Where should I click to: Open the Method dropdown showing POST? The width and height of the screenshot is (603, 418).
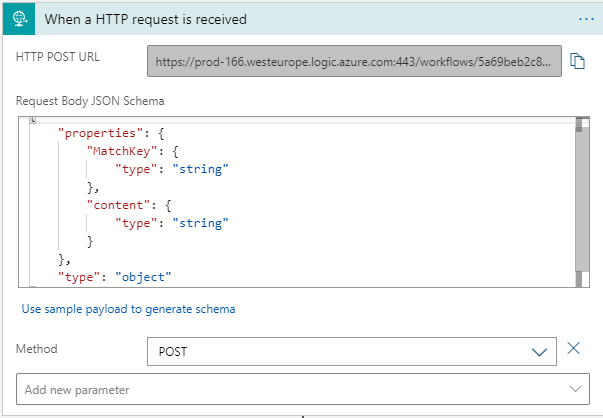tap(351, 351)
